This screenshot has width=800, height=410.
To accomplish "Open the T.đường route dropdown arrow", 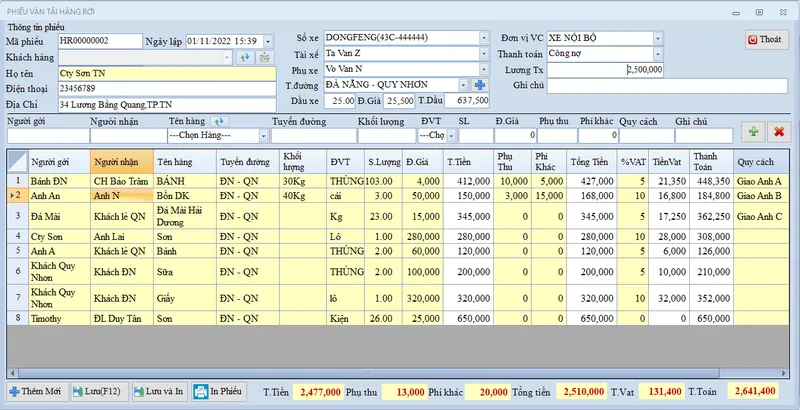I will coord(463,85).
